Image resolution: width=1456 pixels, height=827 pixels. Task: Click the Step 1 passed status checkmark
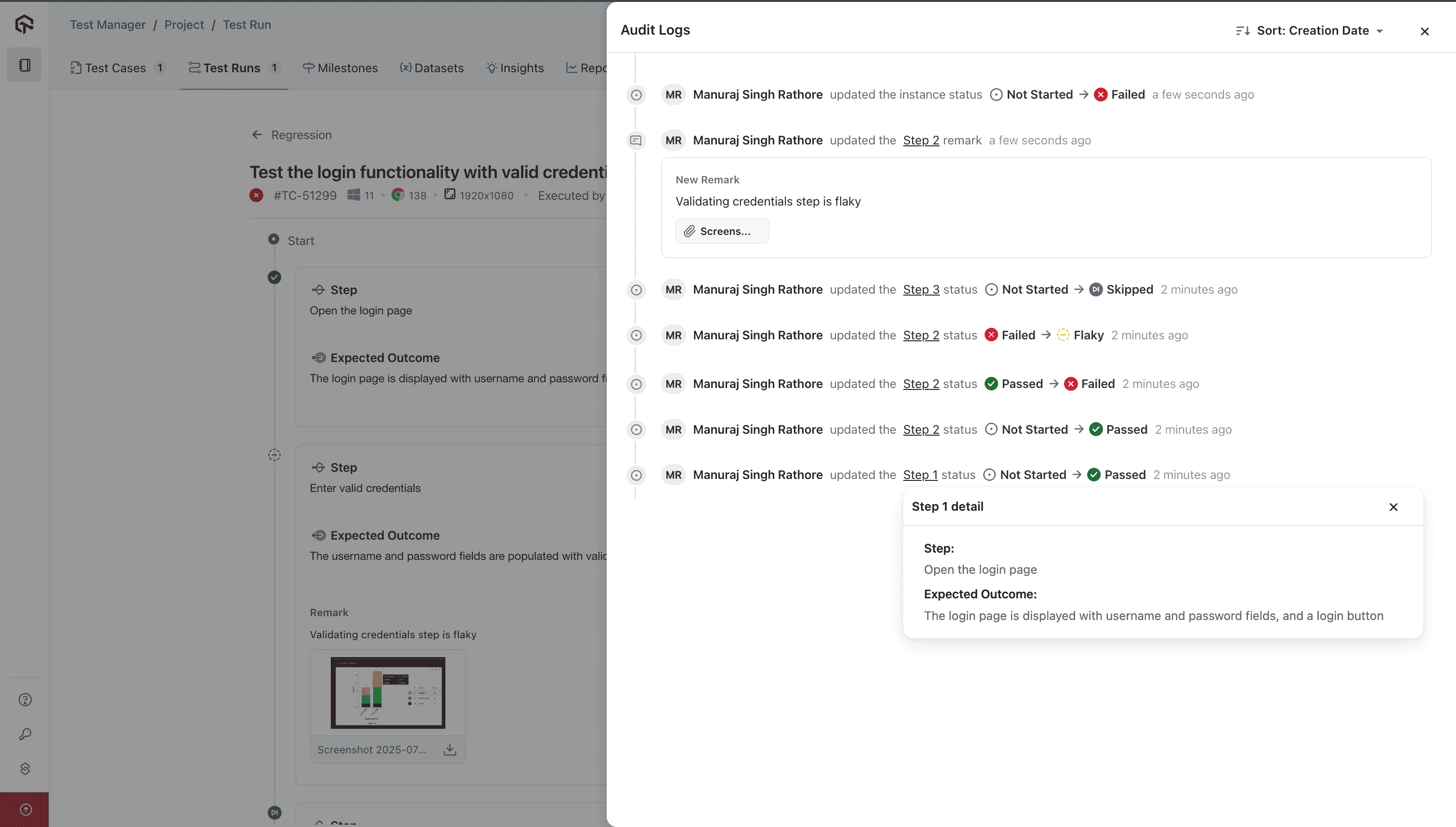pos(274,277)
